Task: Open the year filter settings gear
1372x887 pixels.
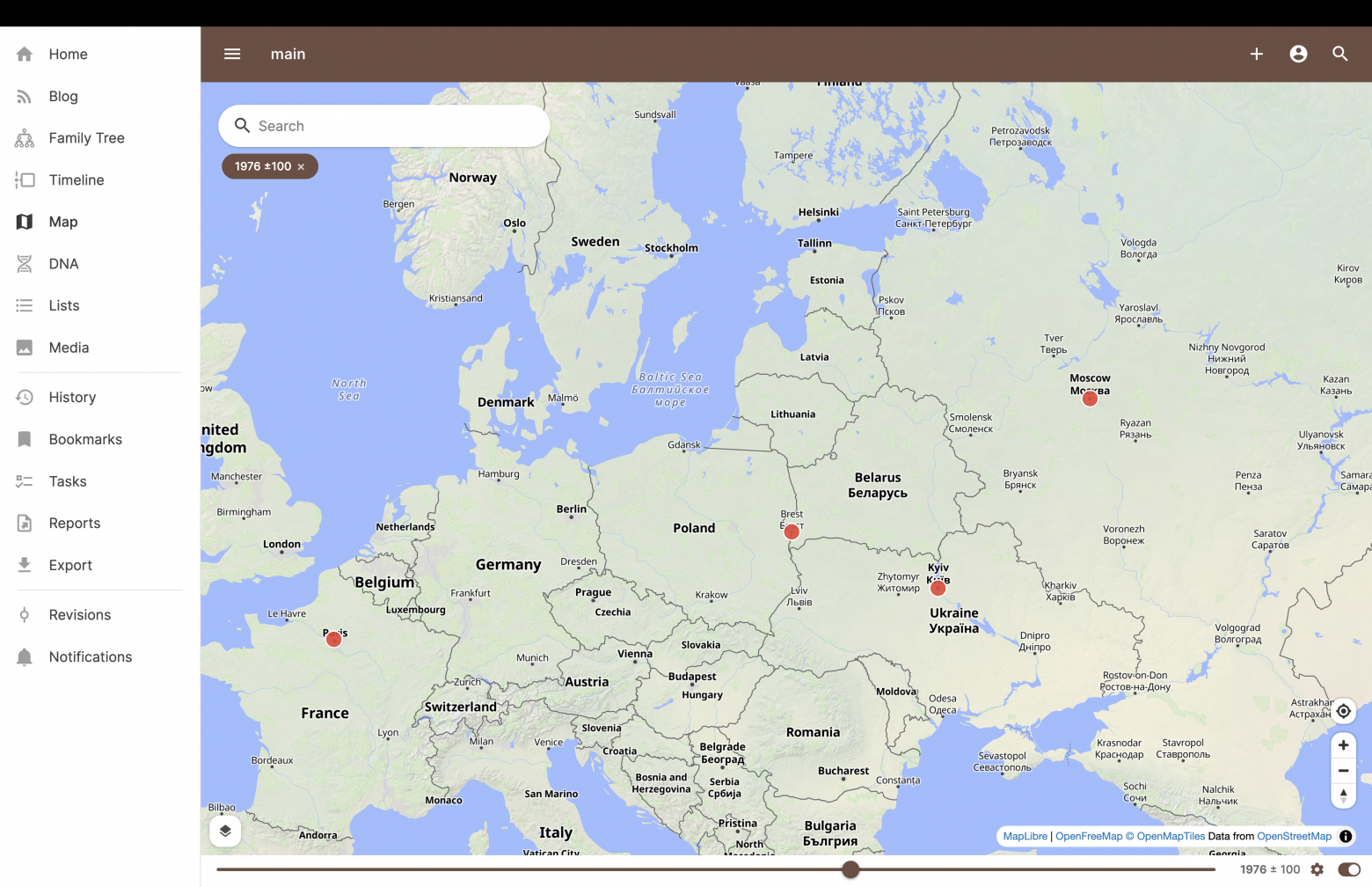Action: pyautogui.click(x=1317, y=869)
